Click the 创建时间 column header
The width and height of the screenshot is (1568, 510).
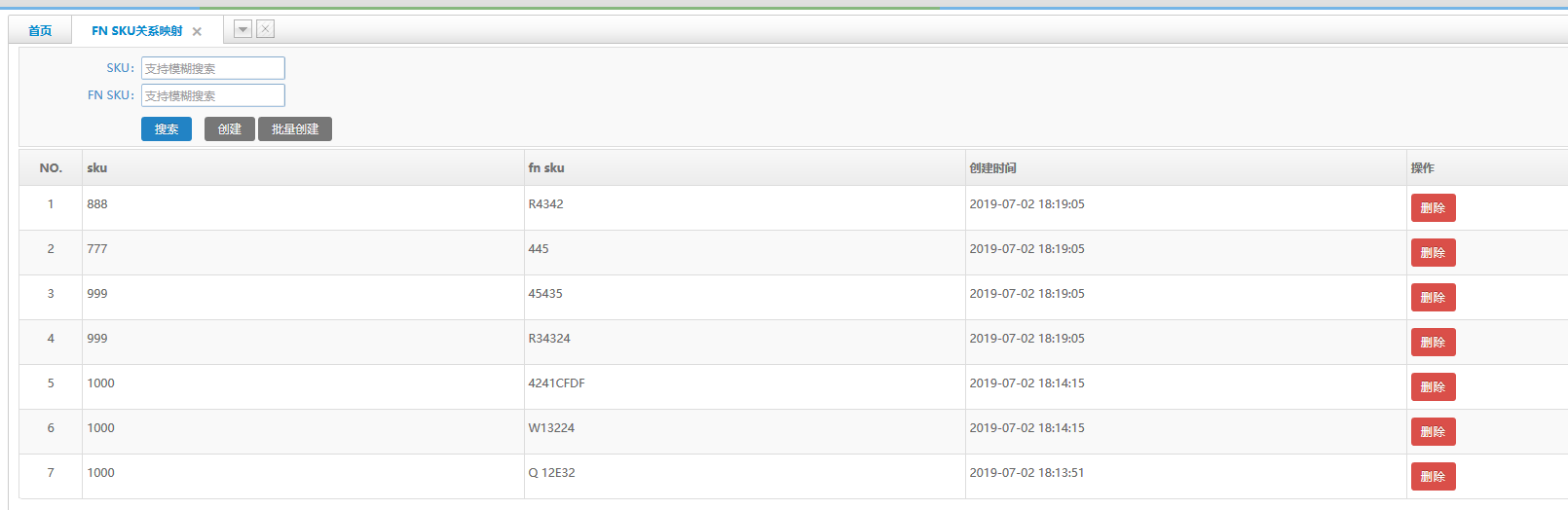point(992,168)
